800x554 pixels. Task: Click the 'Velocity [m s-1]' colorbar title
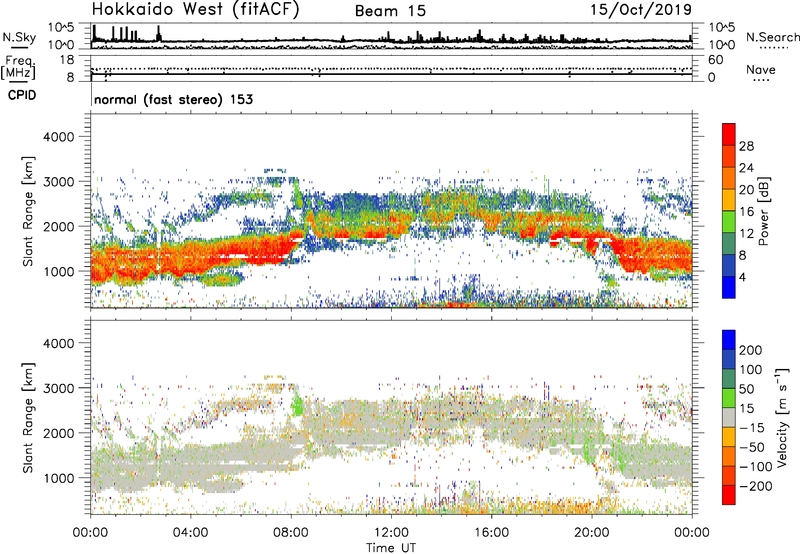coord(782,417)
